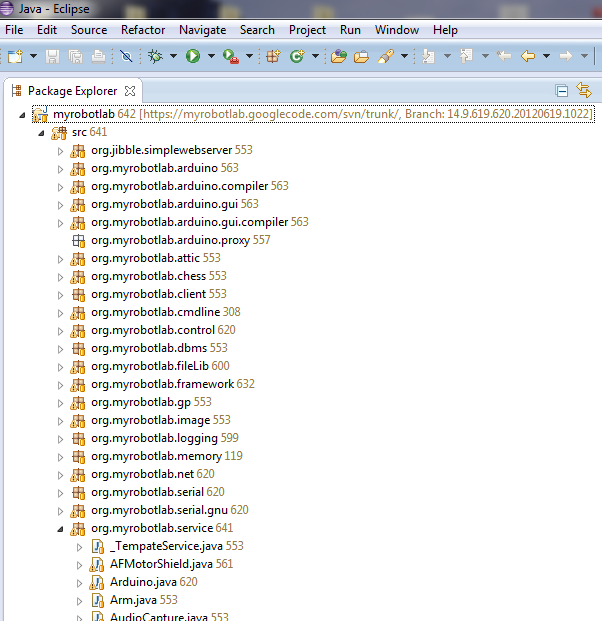Expand org.jibble.simplewebserver package
The image size is (602, 621).
pyautogui.click(x=60, y=151)
